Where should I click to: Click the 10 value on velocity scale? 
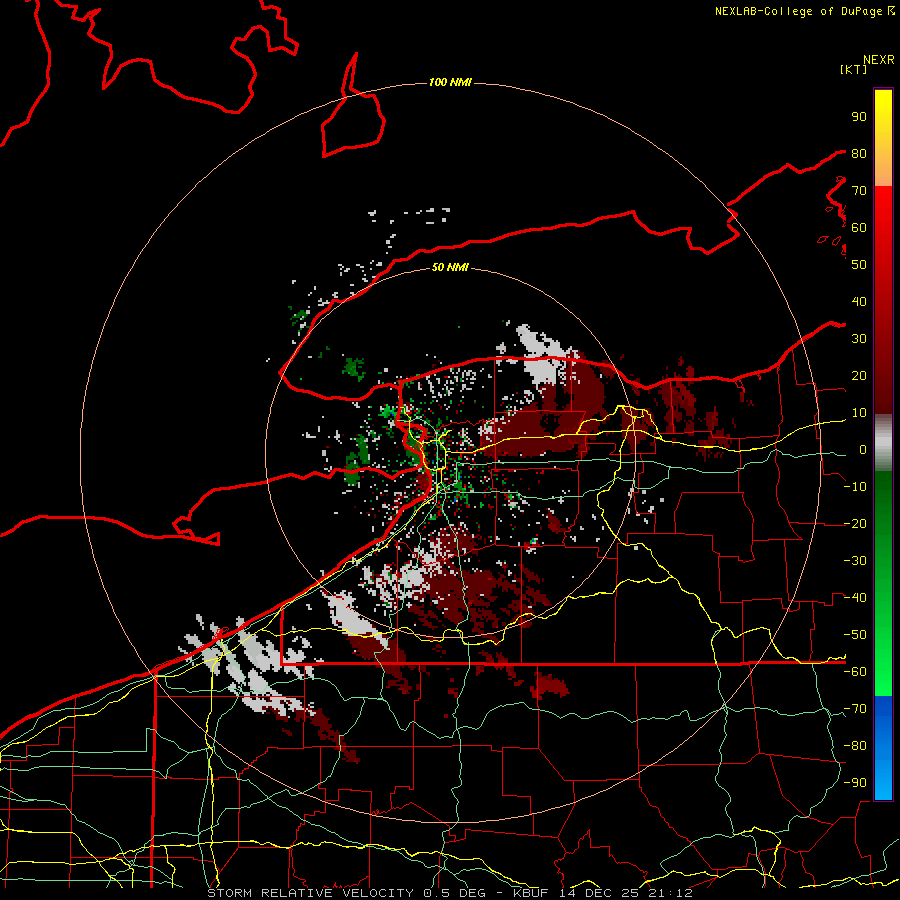[x=859, y=413]
